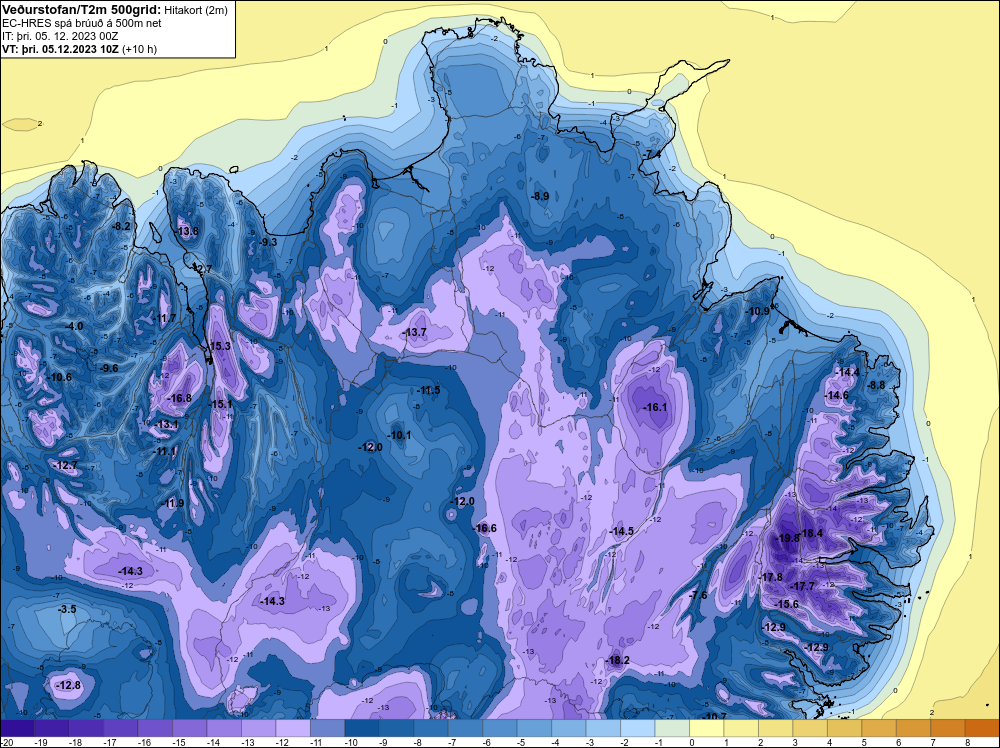The height and width of the screenshot is (748, 1000).
Task: Click the legend swatch between -10 and -9
Action: pyautogui.click(x=362, y=728)
